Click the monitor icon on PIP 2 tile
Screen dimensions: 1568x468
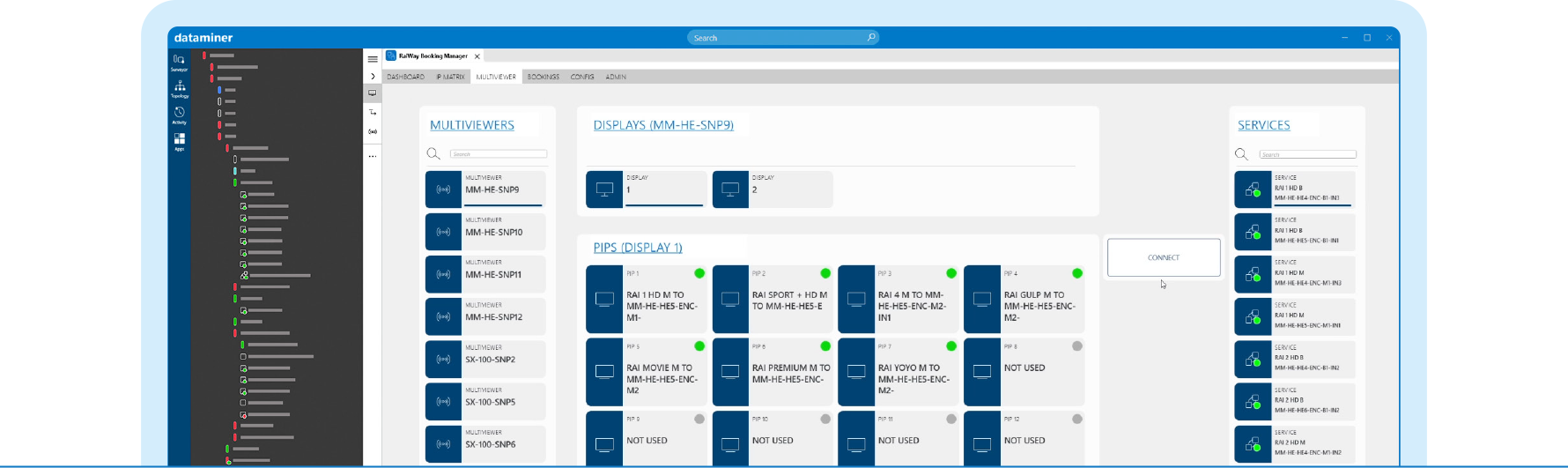730,300
